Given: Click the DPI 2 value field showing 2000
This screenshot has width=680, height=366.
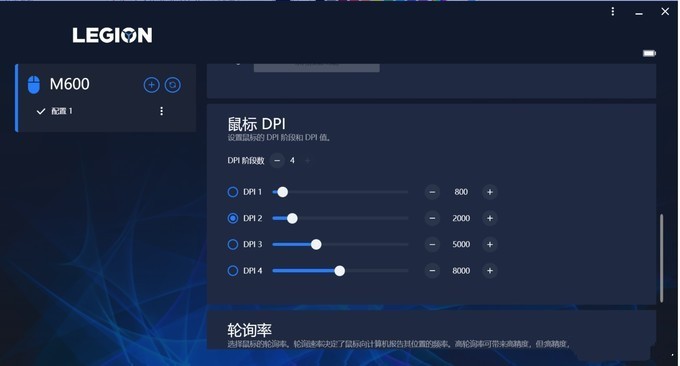Looking at the screenshot, I should [461, 218].
